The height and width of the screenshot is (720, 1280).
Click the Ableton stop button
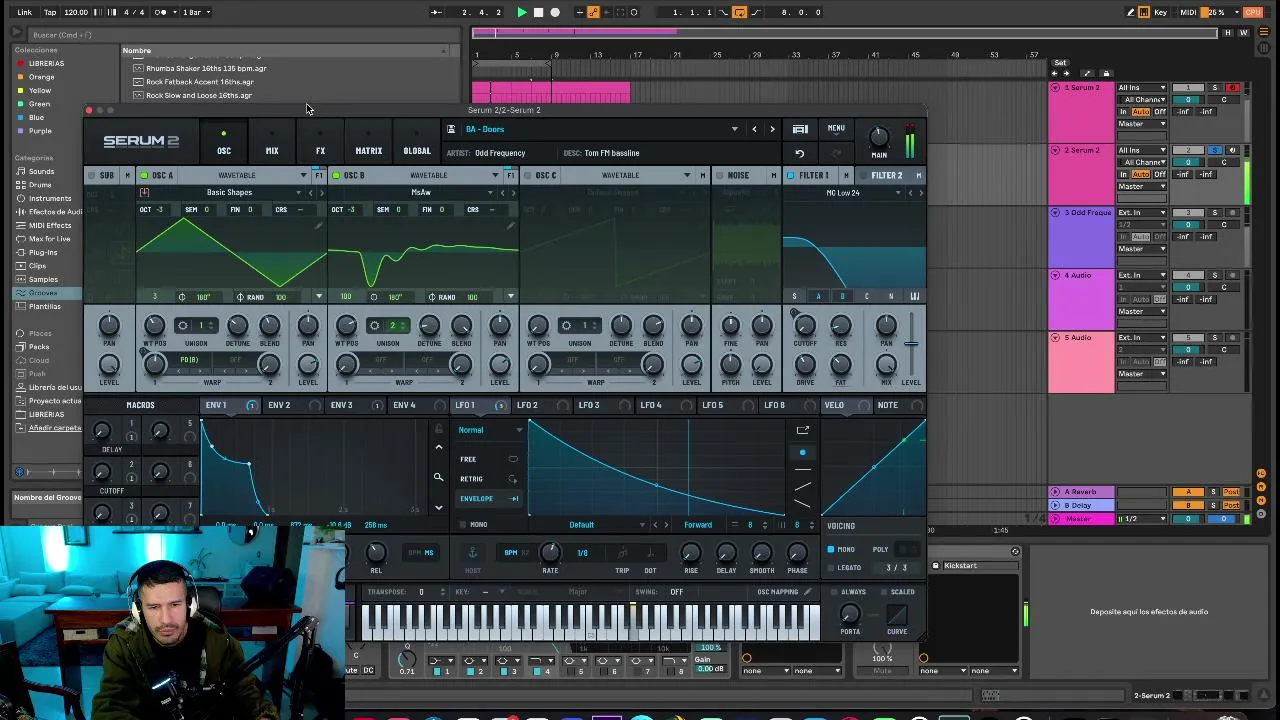(x=538, y=12)
